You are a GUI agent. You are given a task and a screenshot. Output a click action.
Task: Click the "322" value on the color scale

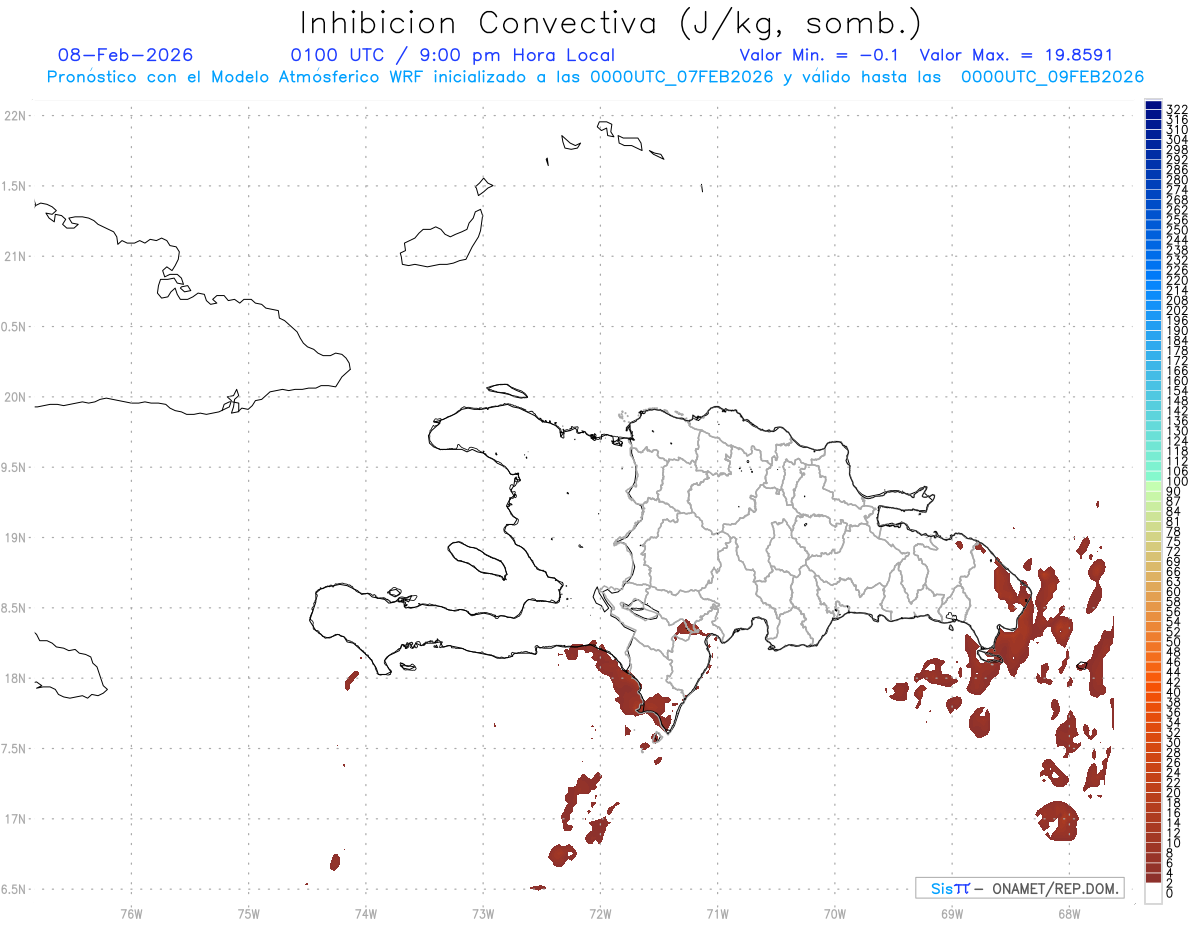[1177, 108]
